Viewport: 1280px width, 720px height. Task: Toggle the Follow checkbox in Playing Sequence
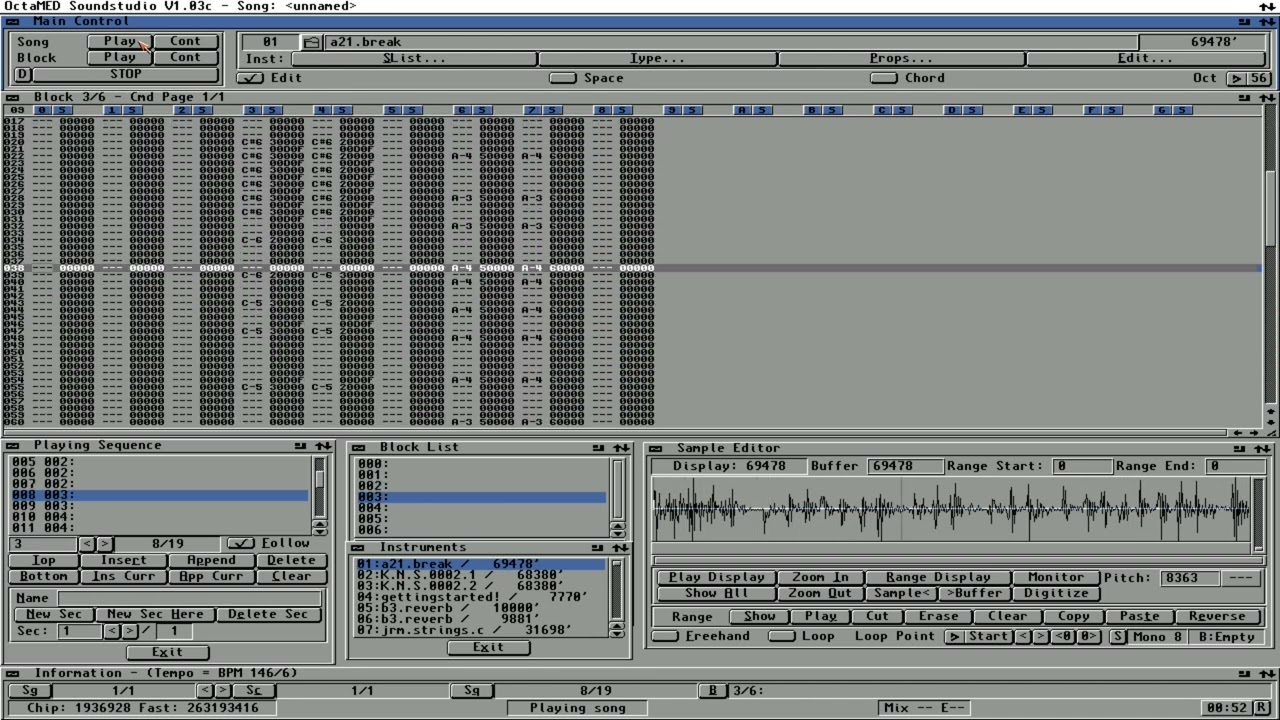click(241, 543)
